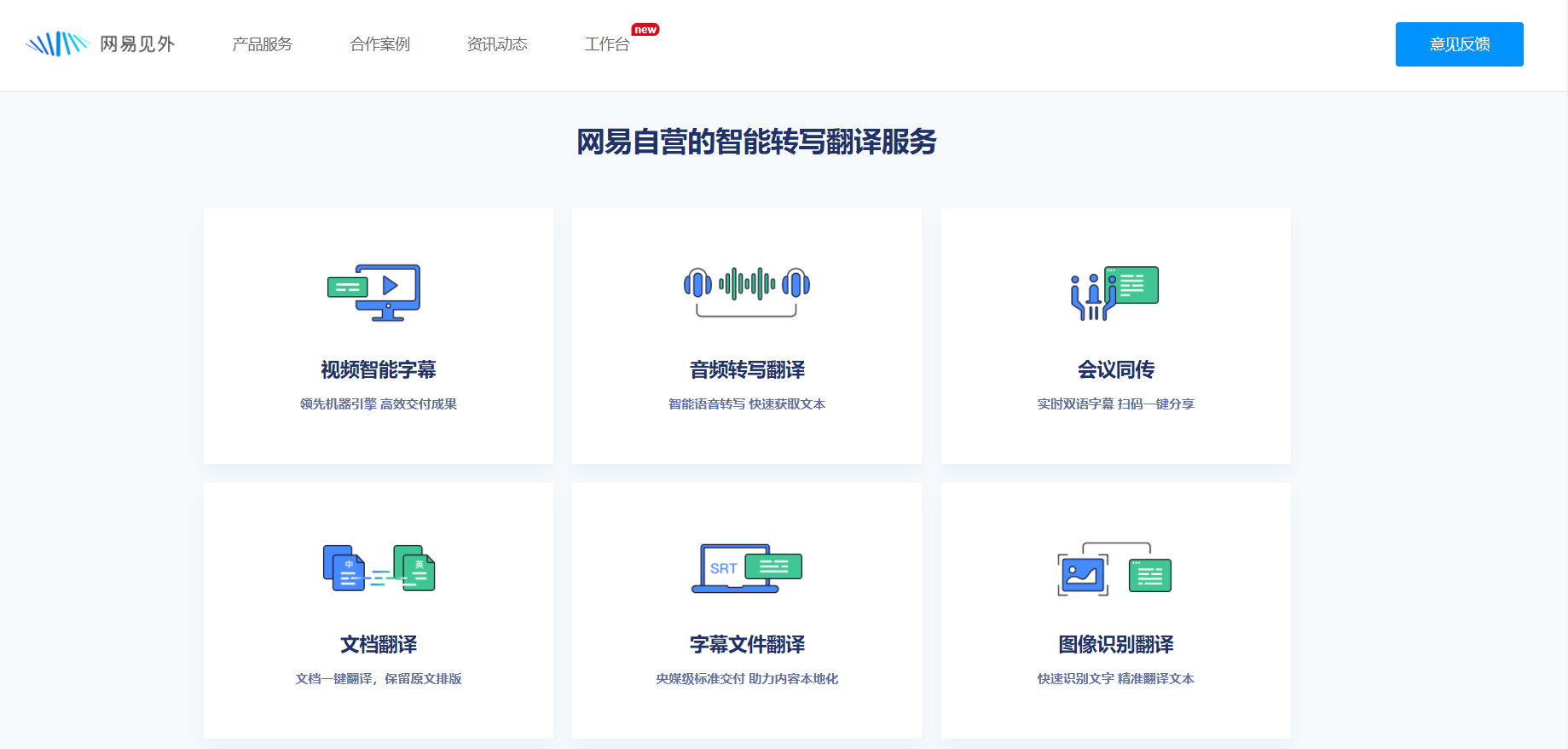Screen dimensions: 1568x749
Task: Click the 字幕文件翻译 SRT laptop icon
Action: (747, 568)
